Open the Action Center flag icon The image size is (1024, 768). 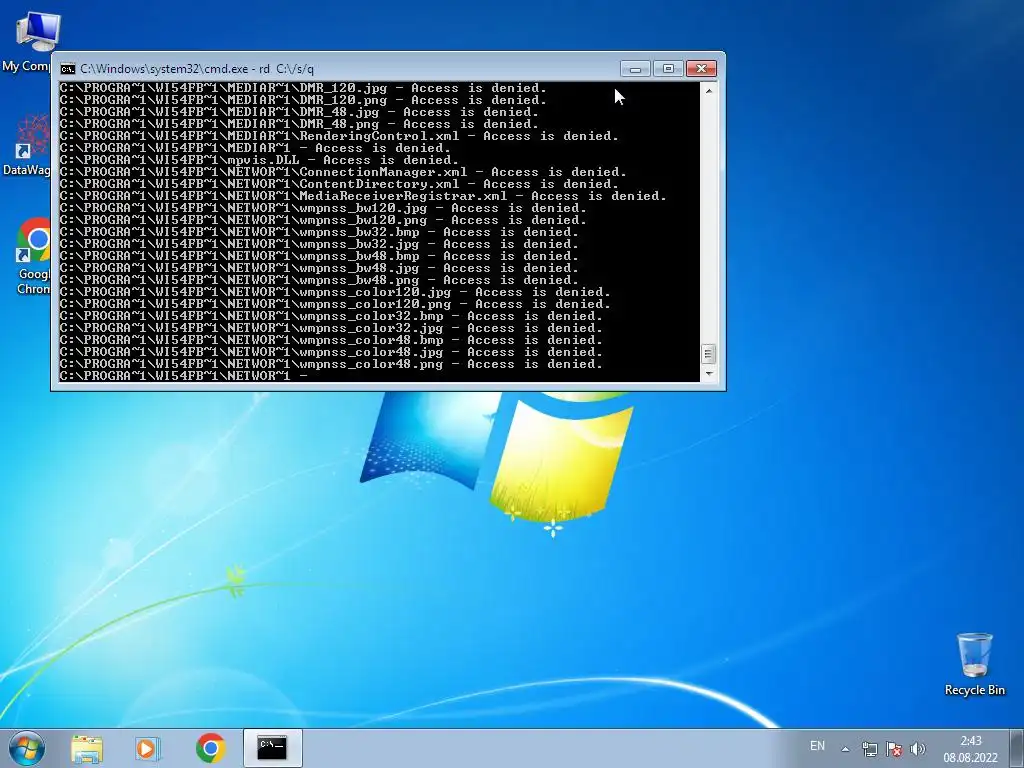(x=894, y=749)
